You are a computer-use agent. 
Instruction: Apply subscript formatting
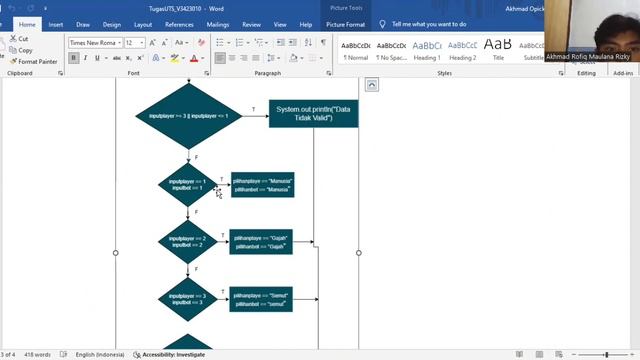(128, 58)
